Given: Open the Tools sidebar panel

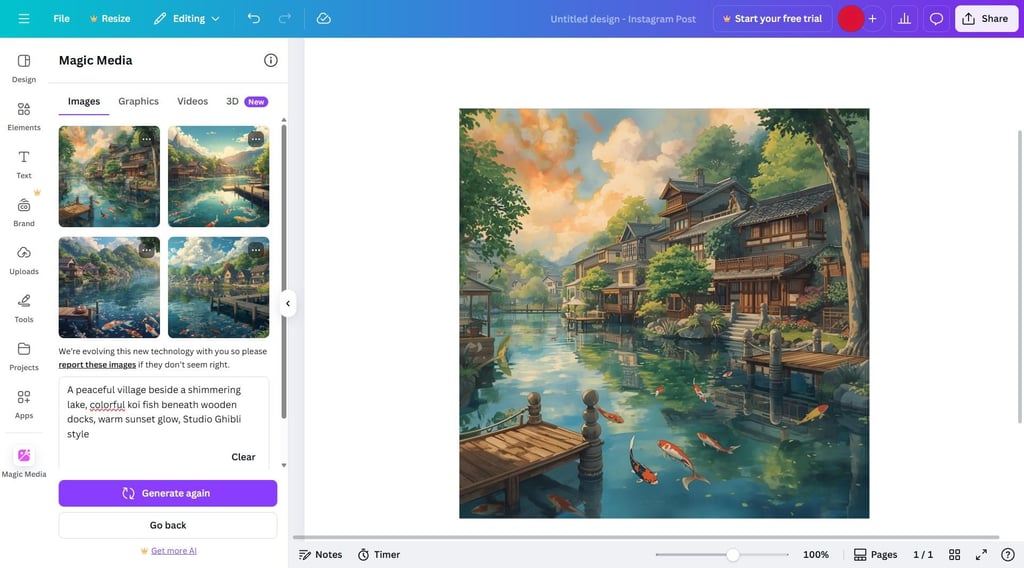Looking at the screenshot, I should (x=24, y=309).
